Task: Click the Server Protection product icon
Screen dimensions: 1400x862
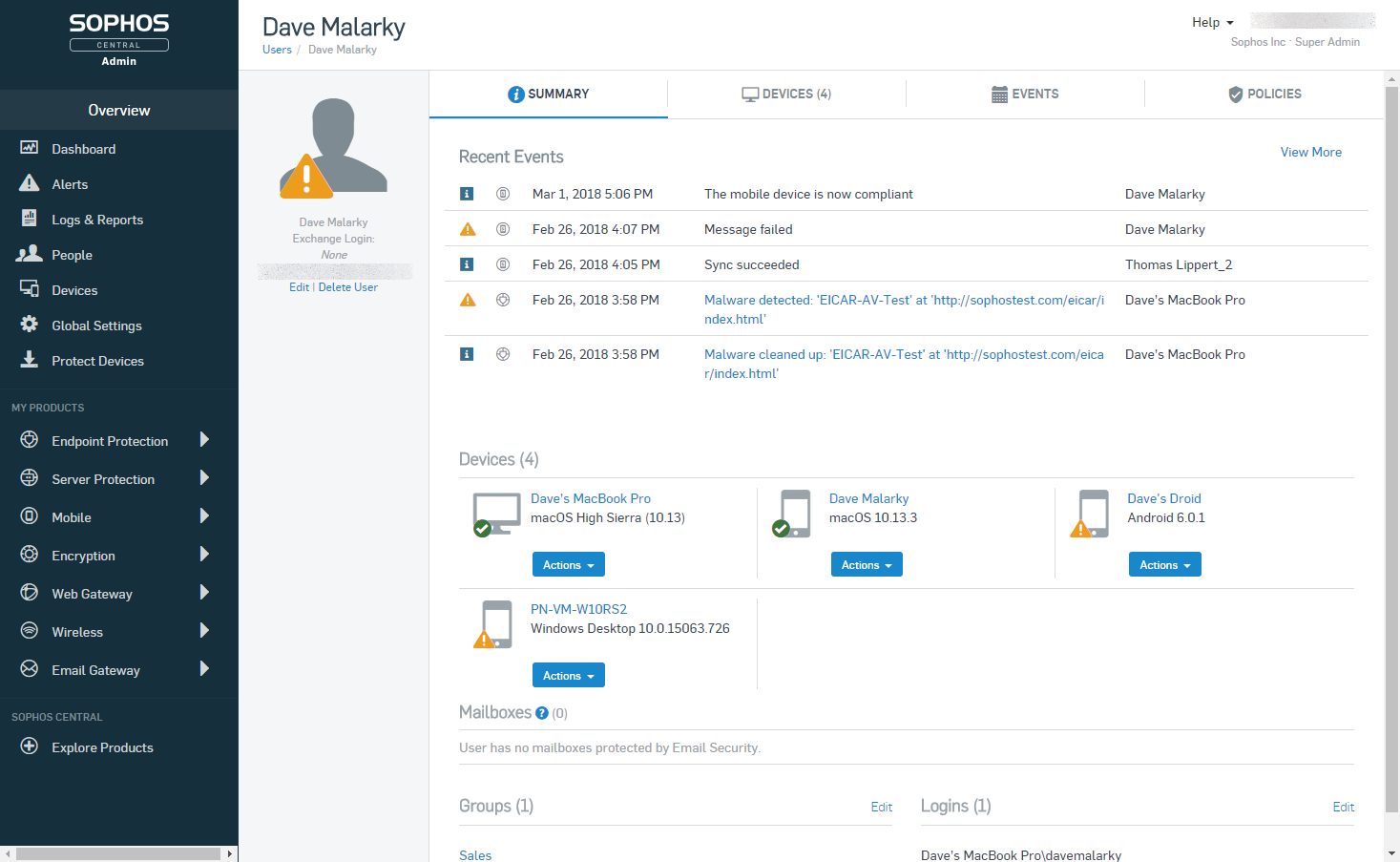Action: 30,478
